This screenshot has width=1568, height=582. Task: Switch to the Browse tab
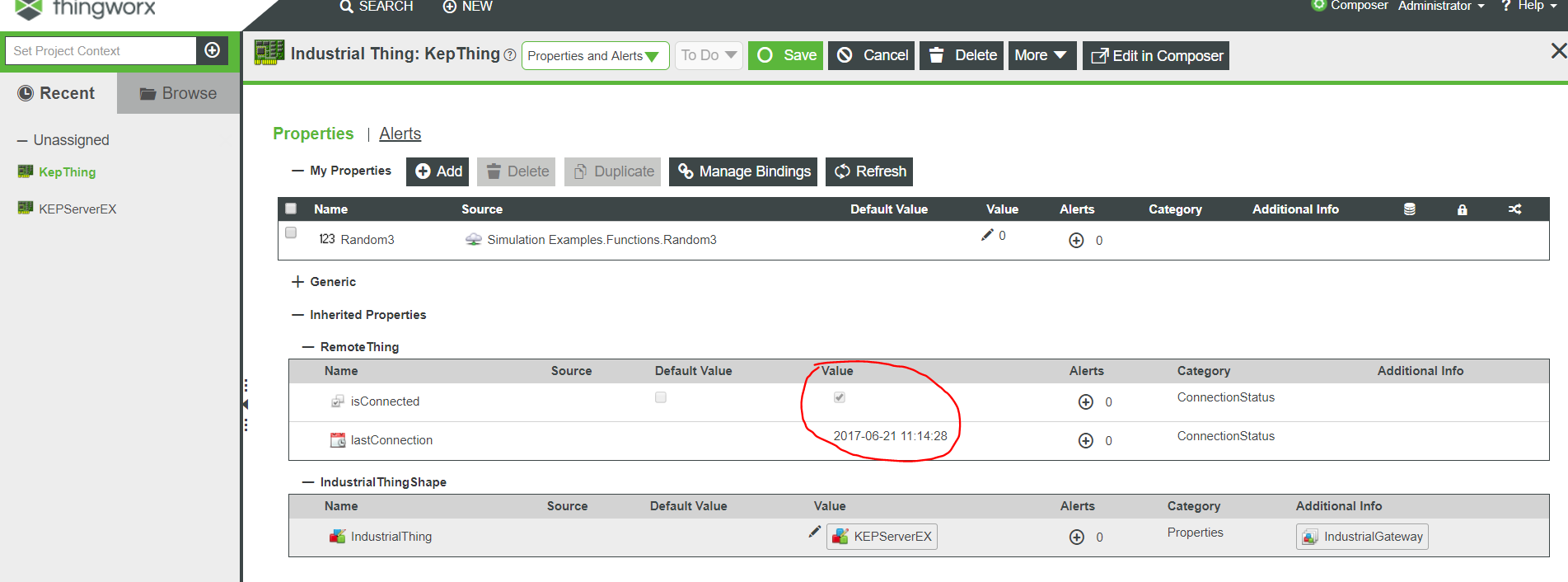click(179, 93)
